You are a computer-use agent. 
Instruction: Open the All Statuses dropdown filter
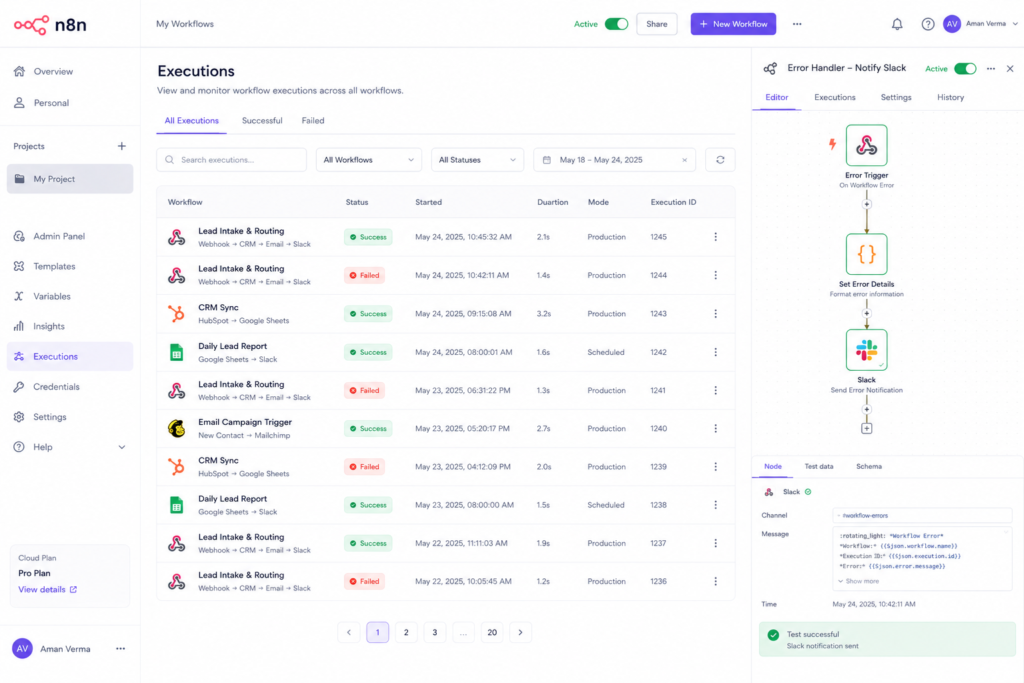coord(477,160)
